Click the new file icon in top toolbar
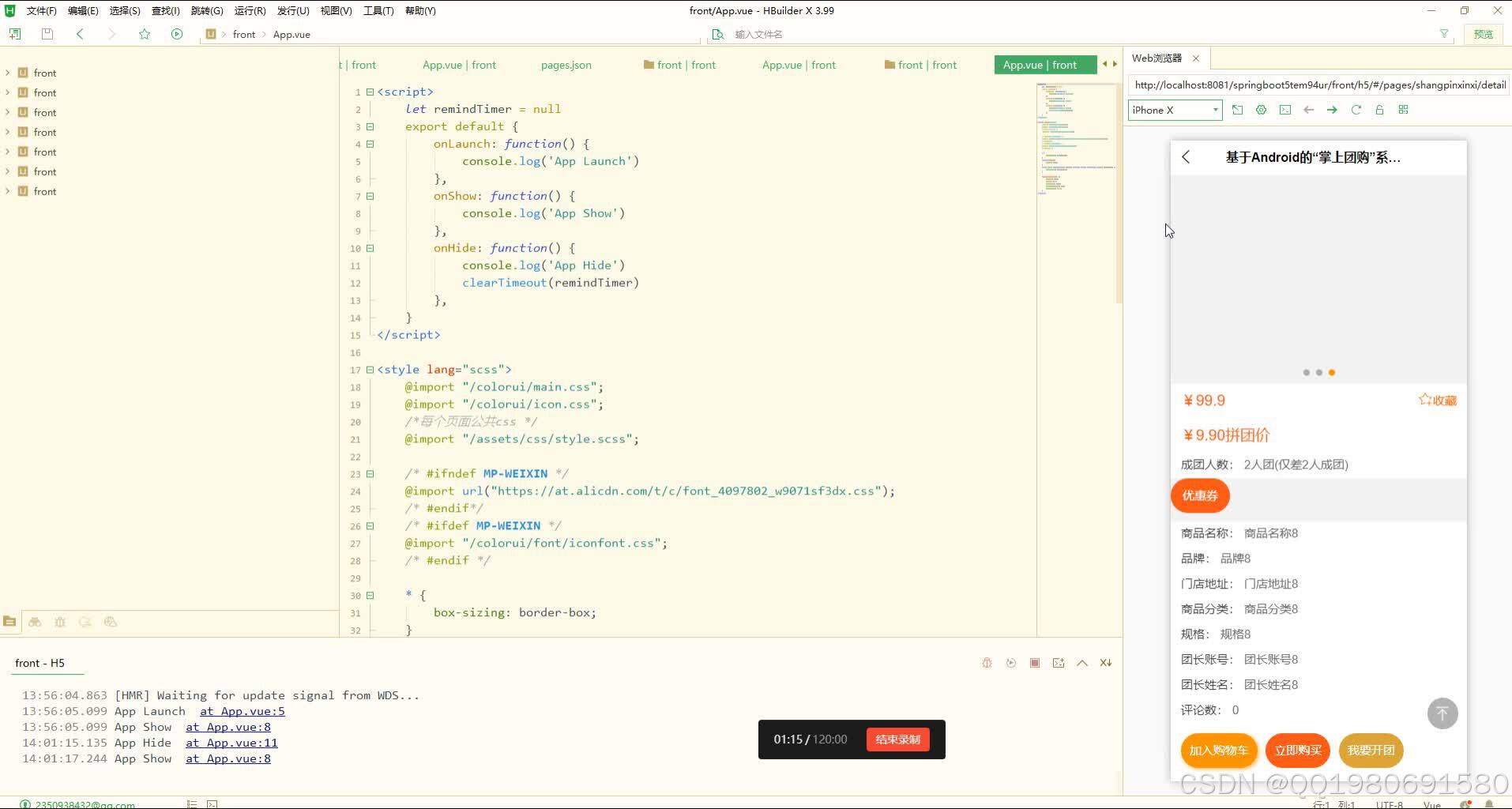The height and width of the screenshot is (809, 1512). tap(15, 34)
